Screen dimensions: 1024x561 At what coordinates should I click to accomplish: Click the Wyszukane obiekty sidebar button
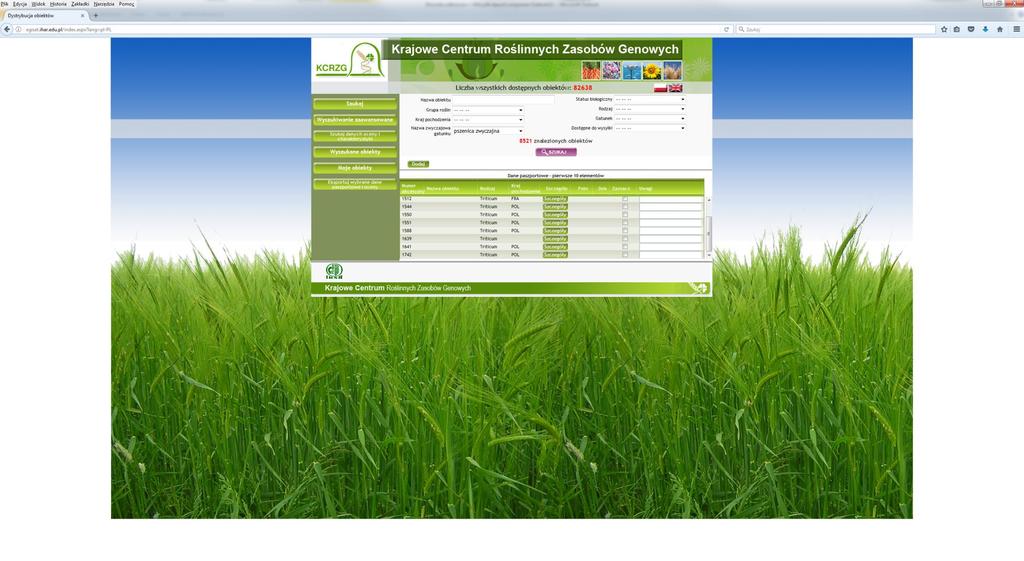click(x=355, y=152)
